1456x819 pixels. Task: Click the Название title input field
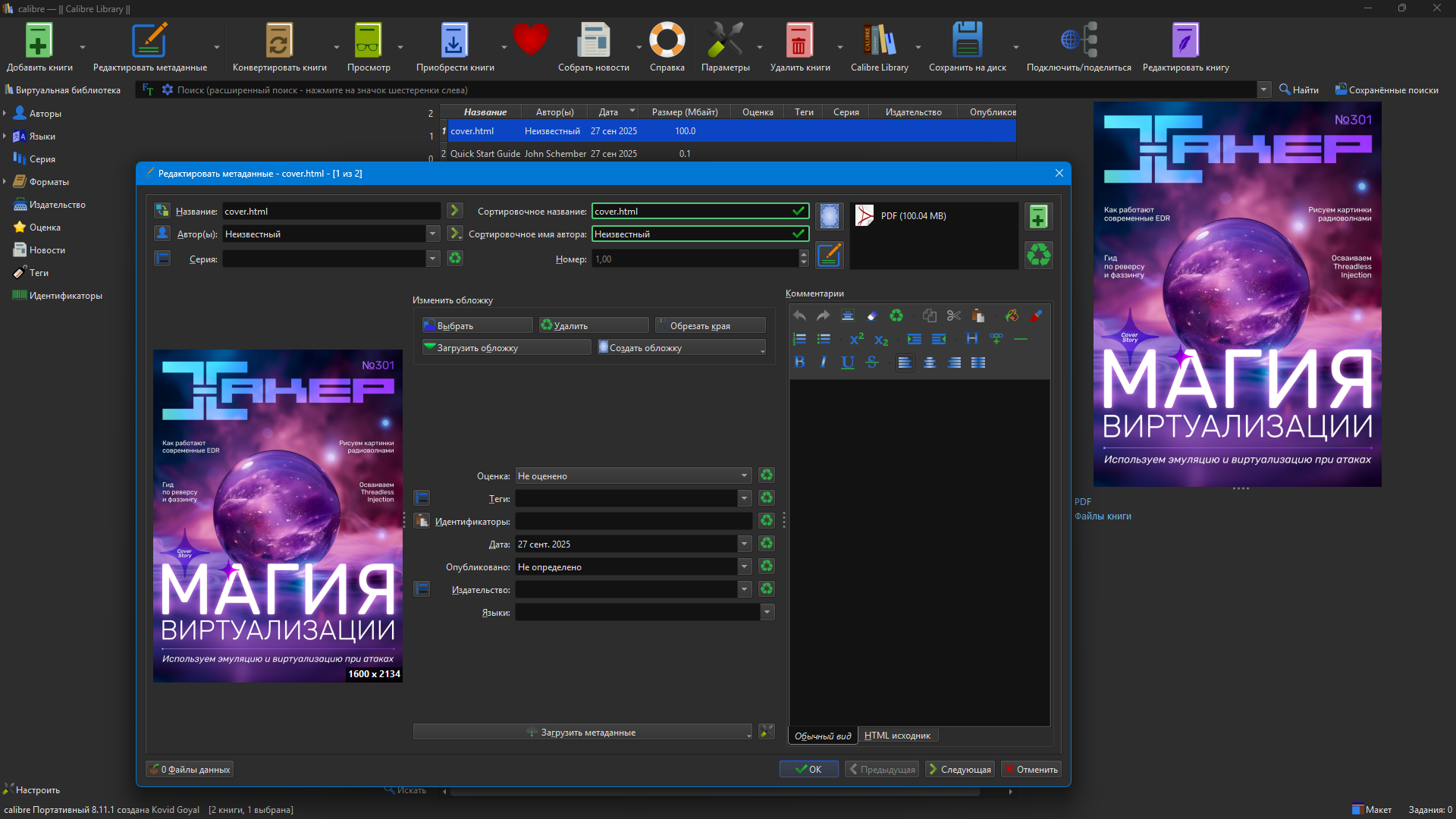click(x=331, y=212)
